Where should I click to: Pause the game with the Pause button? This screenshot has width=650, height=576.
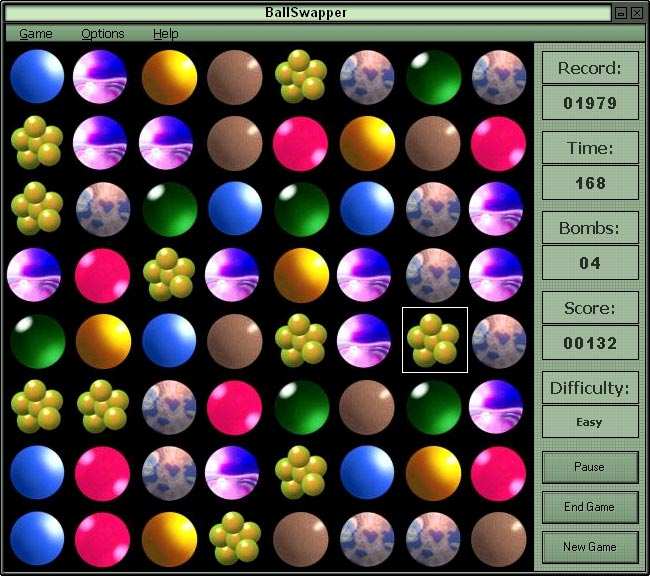590,467
